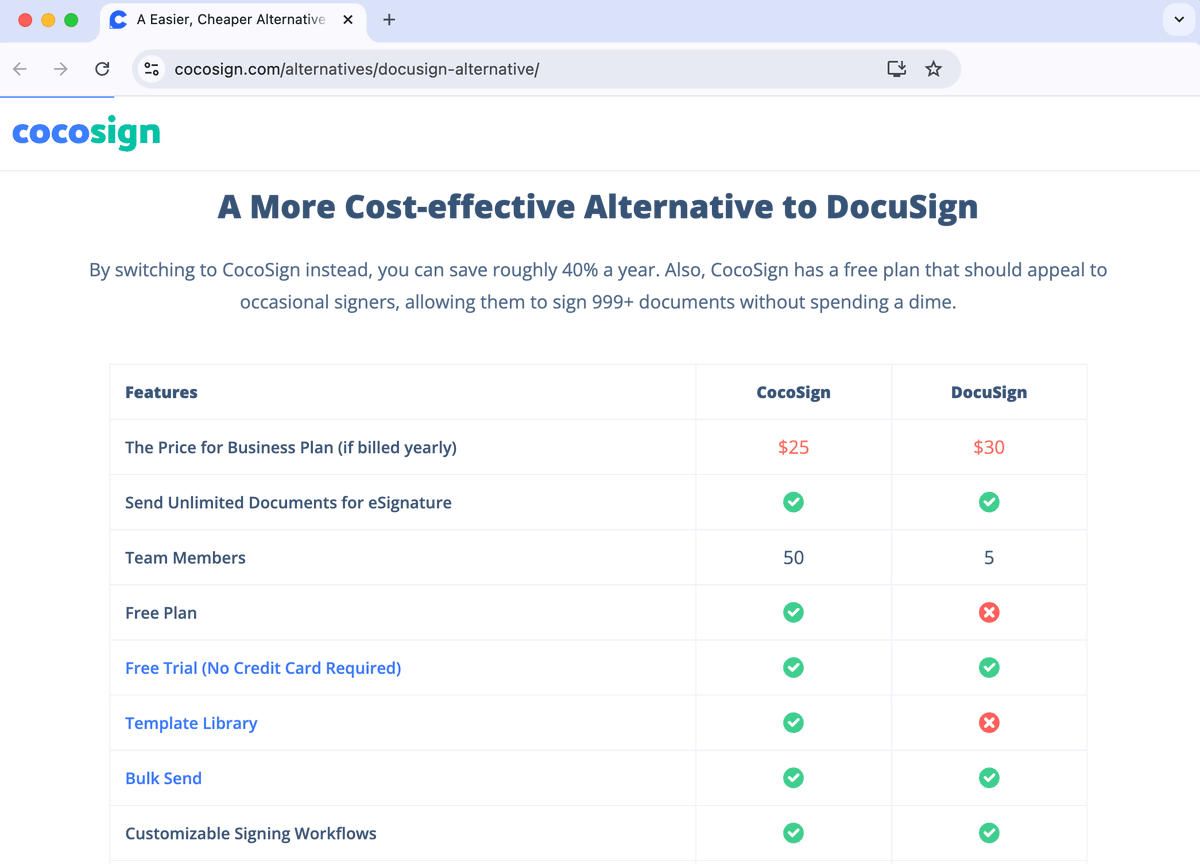Click CocoSign checkmark in Free Trial row
Viewport: 1200px width, 864px height.
pyautogui.click(x=793, y=667)
